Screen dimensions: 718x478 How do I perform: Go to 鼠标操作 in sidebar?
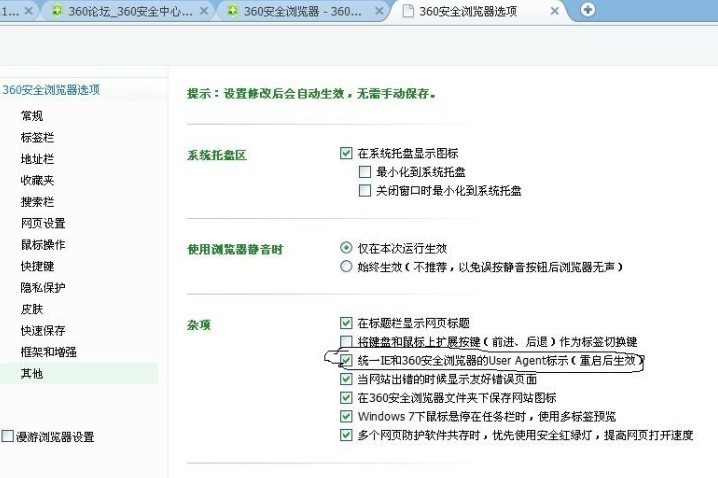[43, 244]
